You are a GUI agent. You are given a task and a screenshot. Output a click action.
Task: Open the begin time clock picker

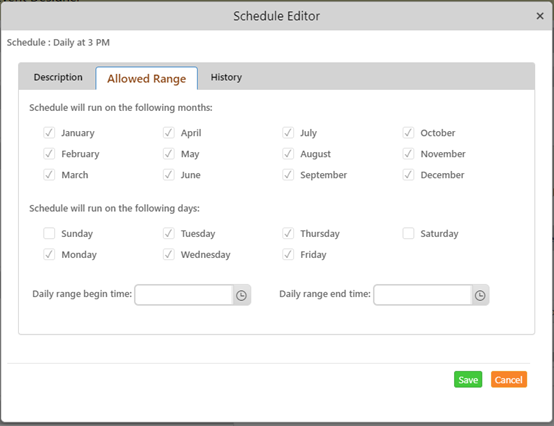point(241,295)
